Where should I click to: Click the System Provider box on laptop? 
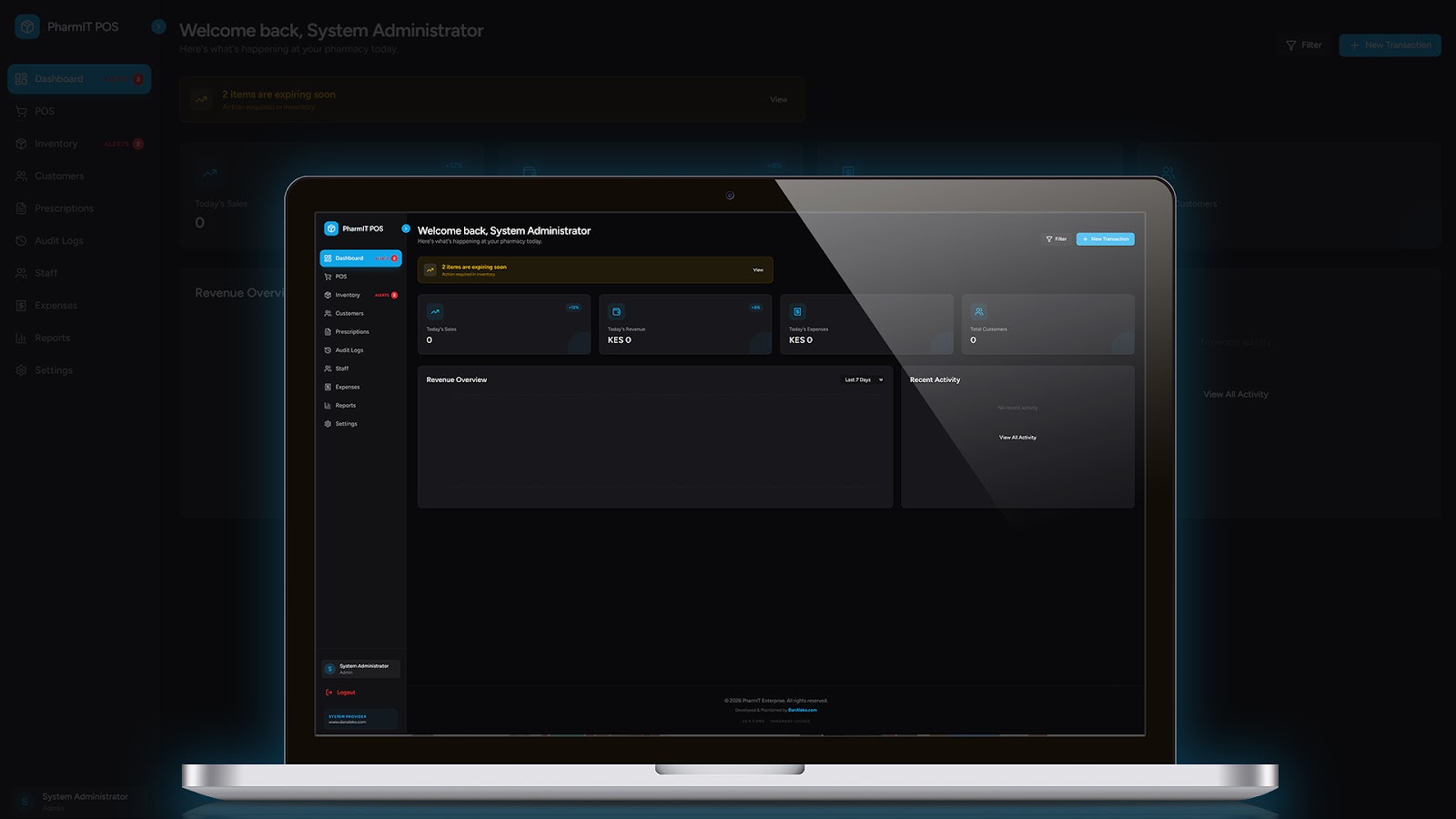(360, 719)
